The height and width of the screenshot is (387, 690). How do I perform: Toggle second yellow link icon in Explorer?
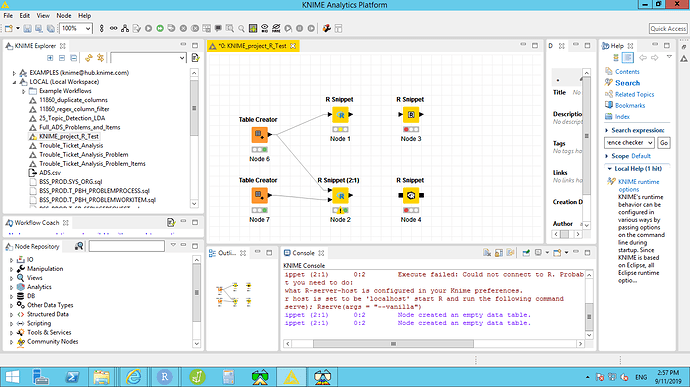coord(100,58)
